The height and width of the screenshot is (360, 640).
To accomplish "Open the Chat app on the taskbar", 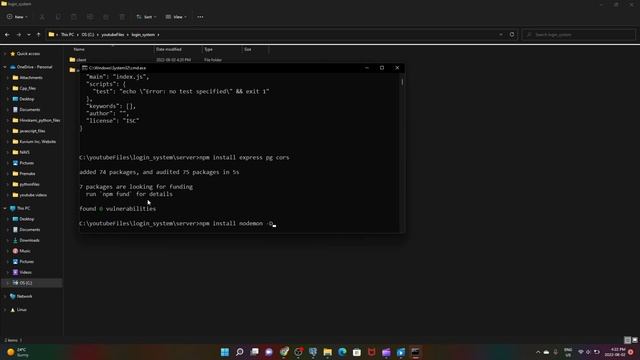I will [269, 352].
